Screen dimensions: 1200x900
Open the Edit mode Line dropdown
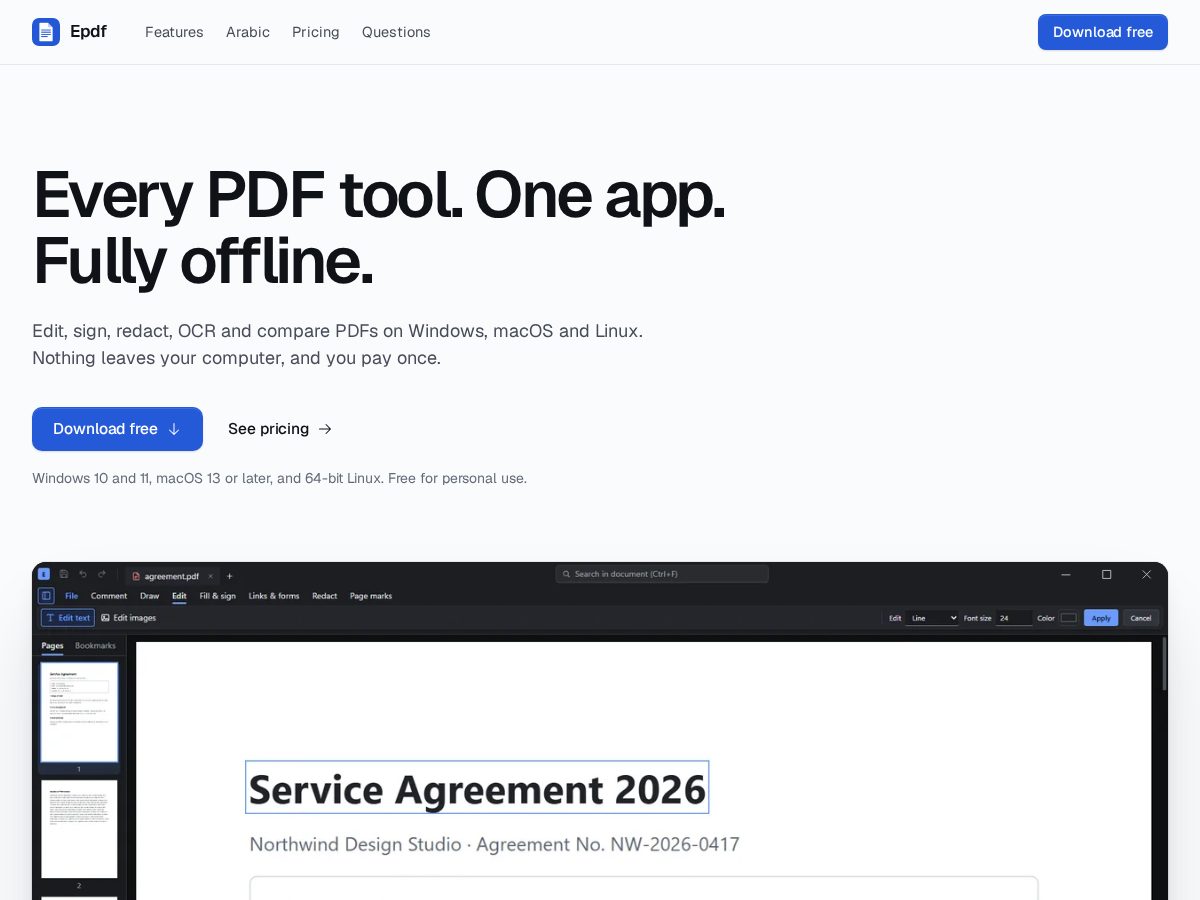(932, 618)
